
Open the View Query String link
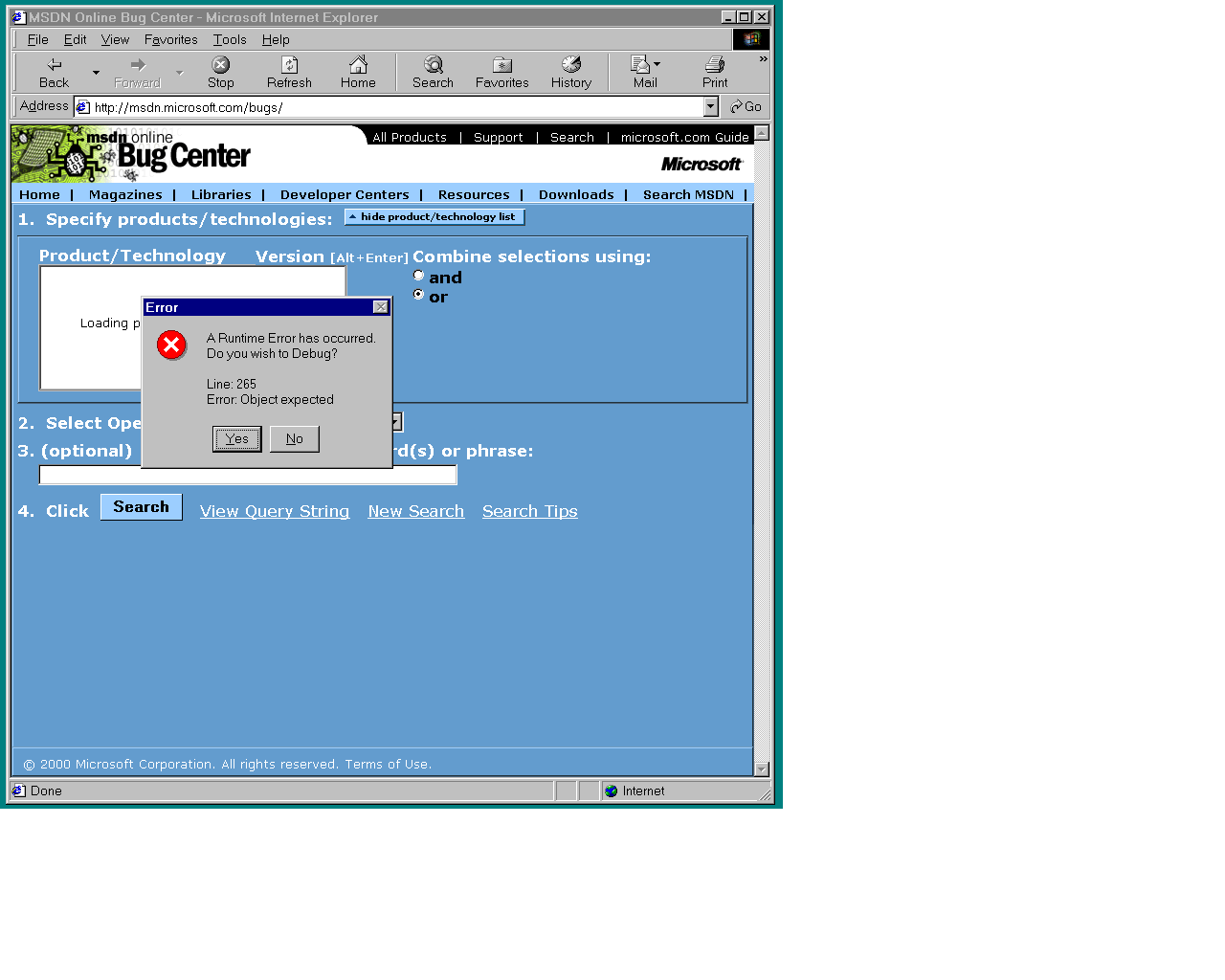[x=275, y=511]
